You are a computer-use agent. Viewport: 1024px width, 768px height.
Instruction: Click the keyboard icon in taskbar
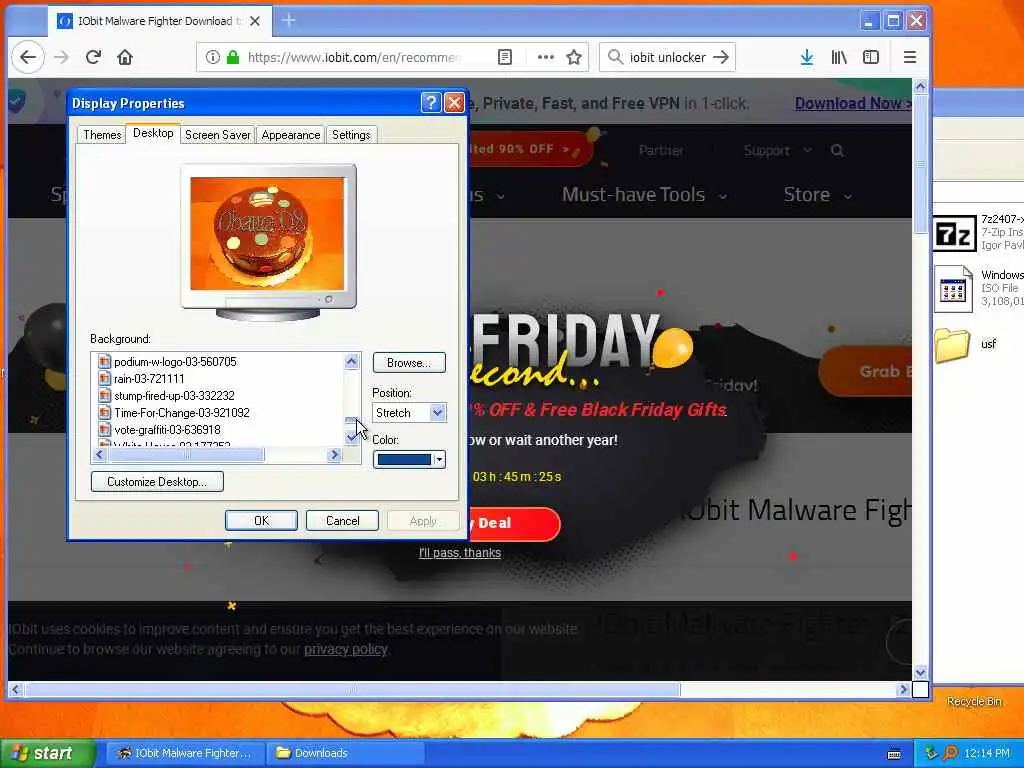click(x=894, y=754)
